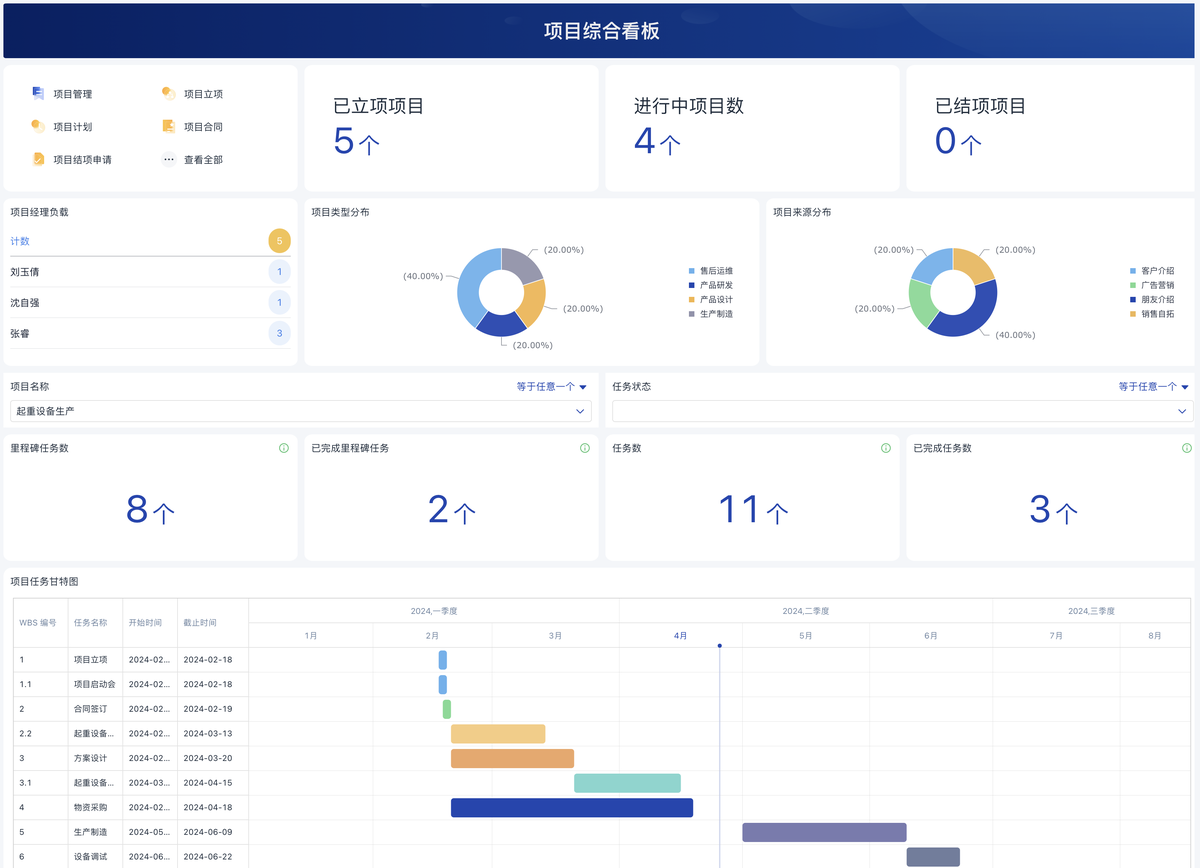Open 等于任意一个 dropdown for 任务状态

click(x=1154, y=387)
